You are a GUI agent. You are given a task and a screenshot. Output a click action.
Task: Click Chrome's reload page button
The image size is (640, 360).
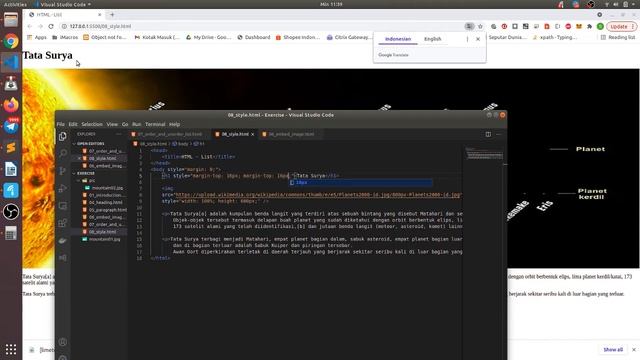(x=51, y=26)
